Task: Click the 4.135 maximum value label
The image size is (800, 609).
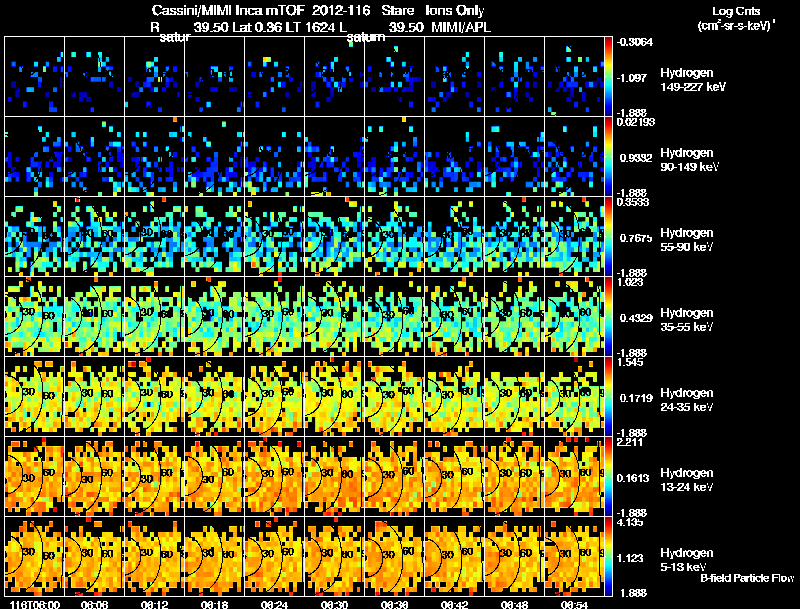Action: [630, 522]
